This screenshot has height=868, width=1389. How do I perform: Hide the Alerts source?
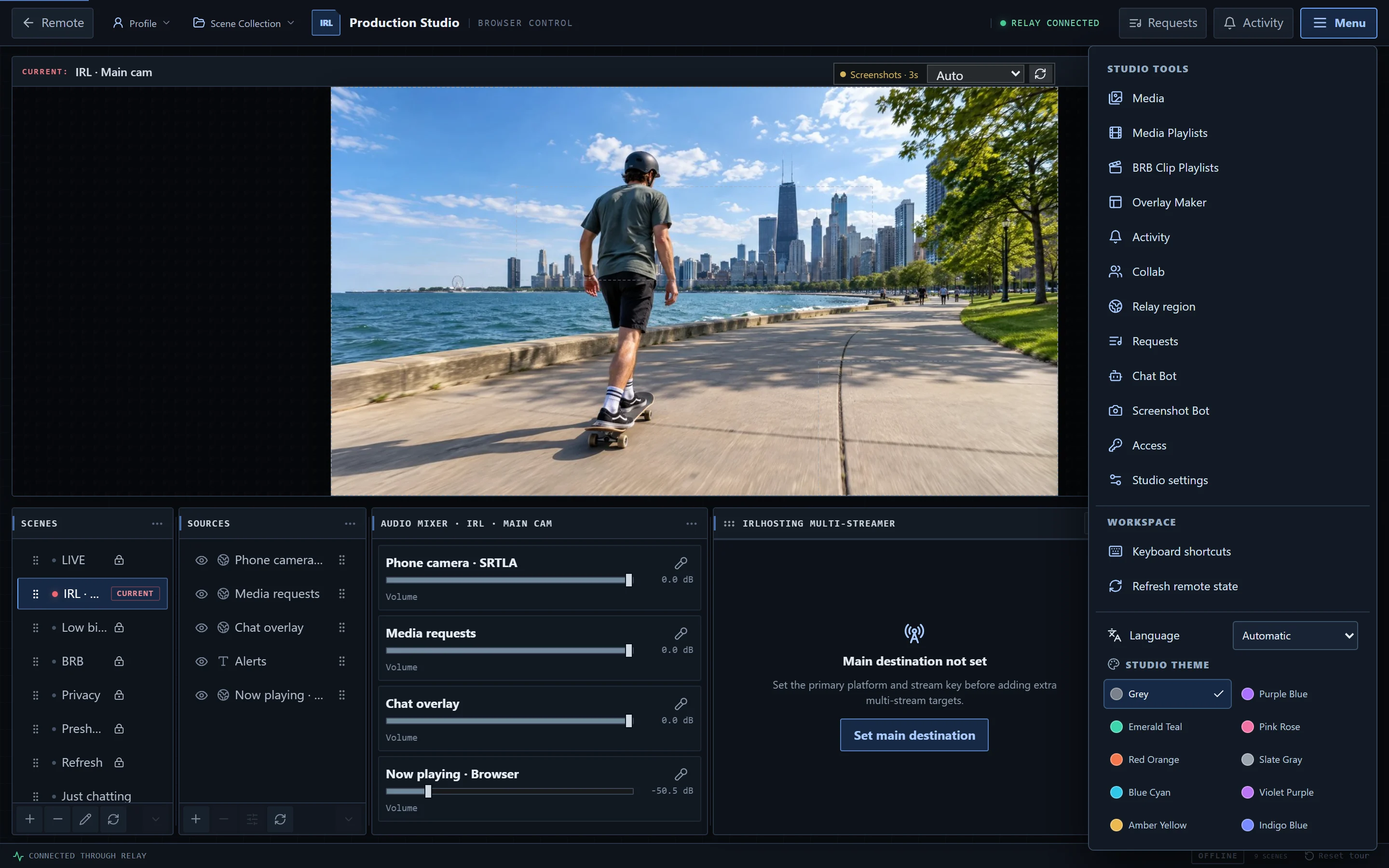click(x=202, y=661)
